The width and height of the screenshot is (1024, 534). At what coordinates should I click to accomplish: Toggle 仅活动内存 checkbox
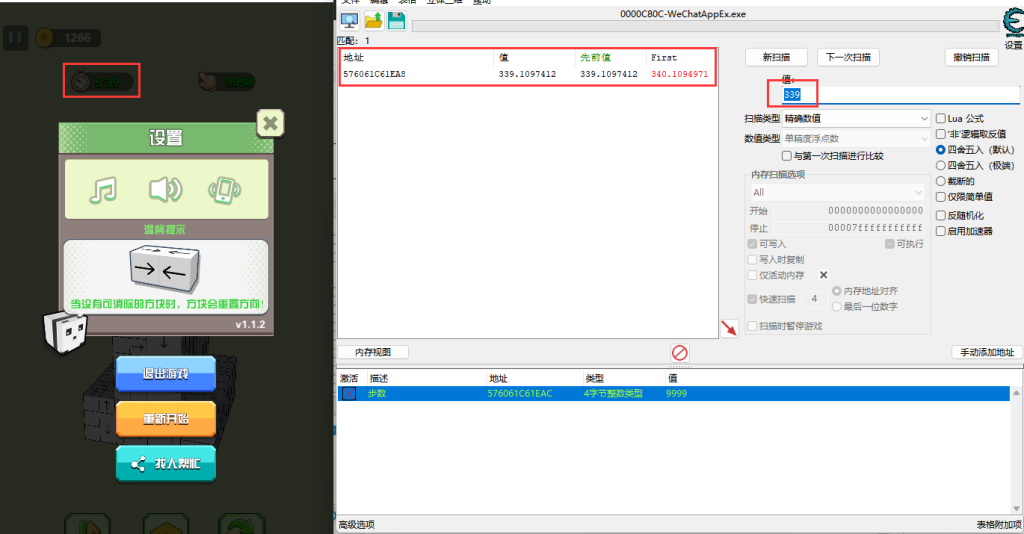(752, 275)
